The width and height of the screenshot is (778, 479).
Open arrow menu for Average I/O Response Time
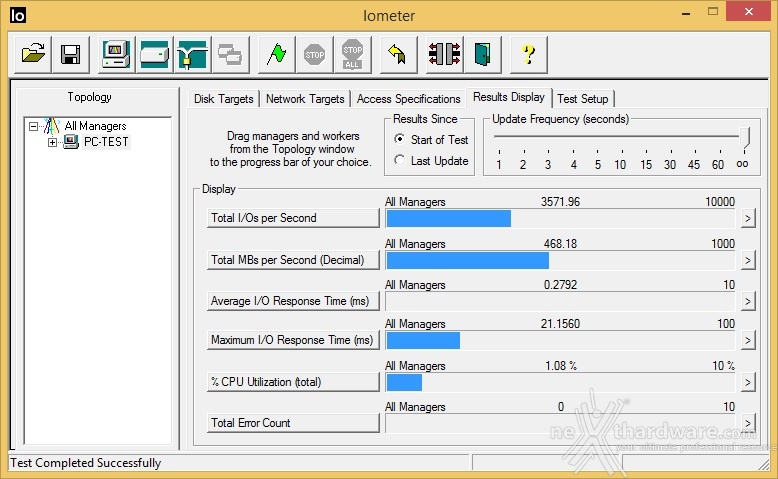pyautogui.click(x=748, y=301)
